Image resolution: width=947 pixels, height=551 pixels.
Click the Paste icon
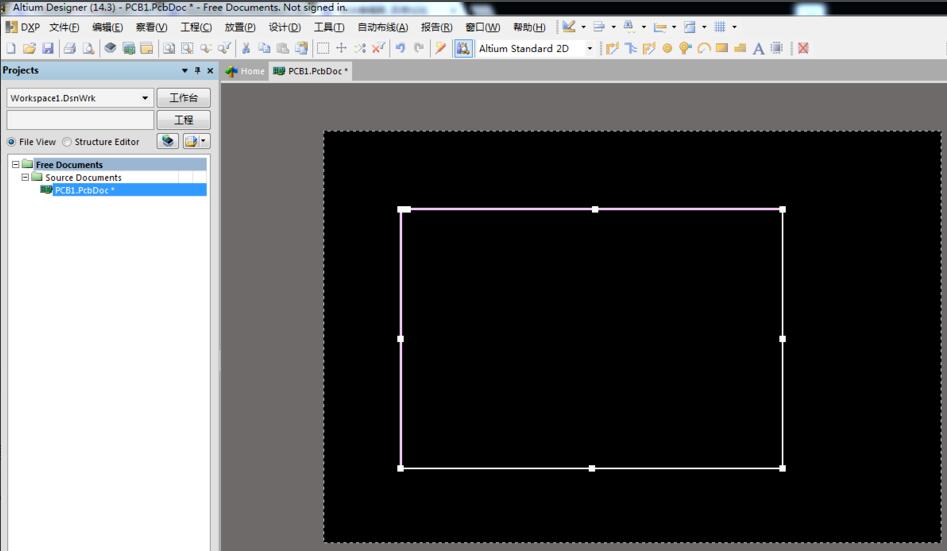[283, 48]
